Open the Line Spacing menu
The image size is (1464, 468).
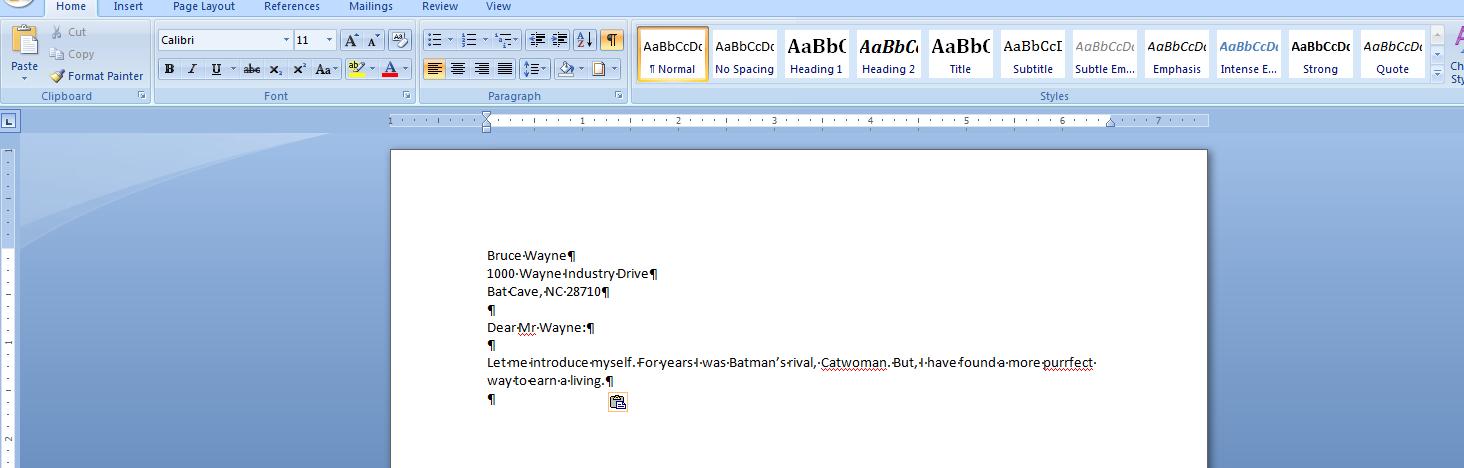pos(535,69)
